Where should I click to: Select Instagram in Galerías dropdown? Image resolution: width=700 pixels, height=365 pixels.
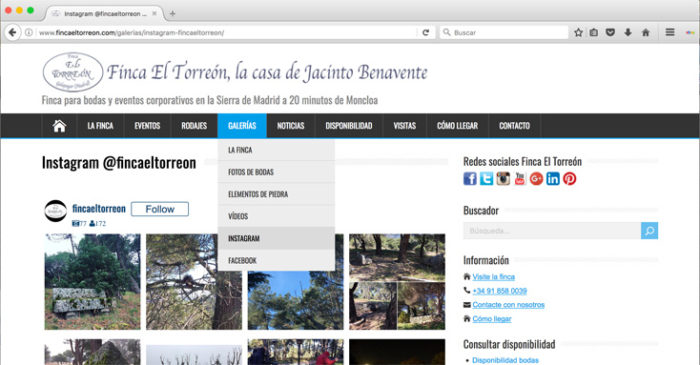(276, 238)
